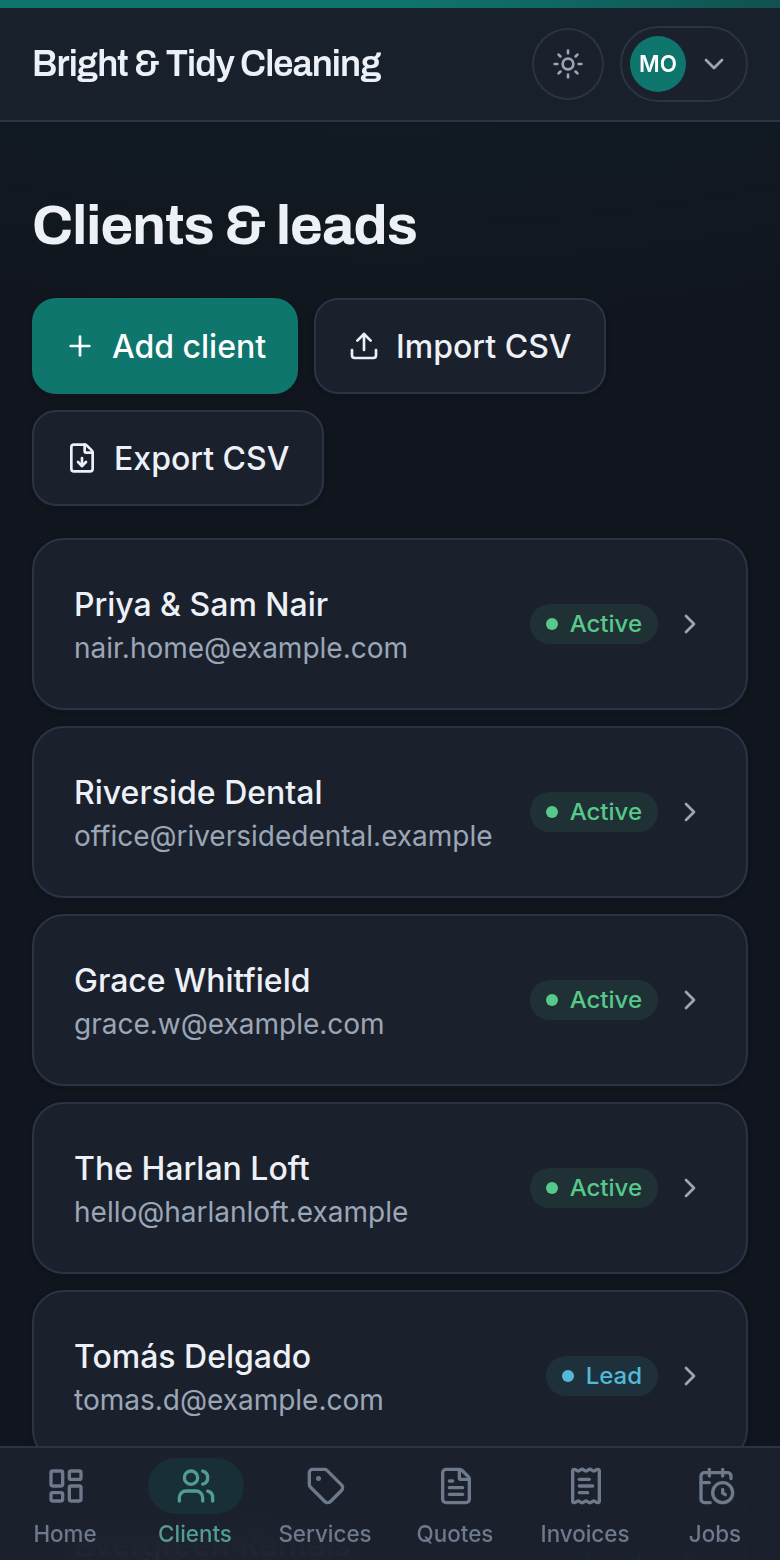Open Home tab in bottom navigation
780x1560 pixels.
tap(65, 1506)
